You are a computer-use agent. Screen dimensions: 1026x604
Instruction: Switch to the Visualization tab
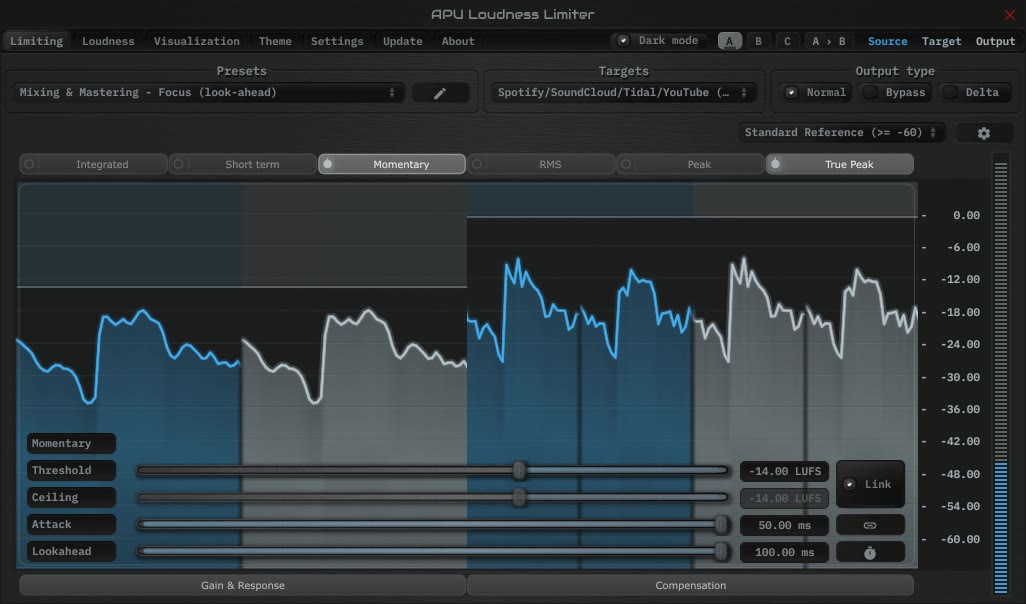(196, 41)
